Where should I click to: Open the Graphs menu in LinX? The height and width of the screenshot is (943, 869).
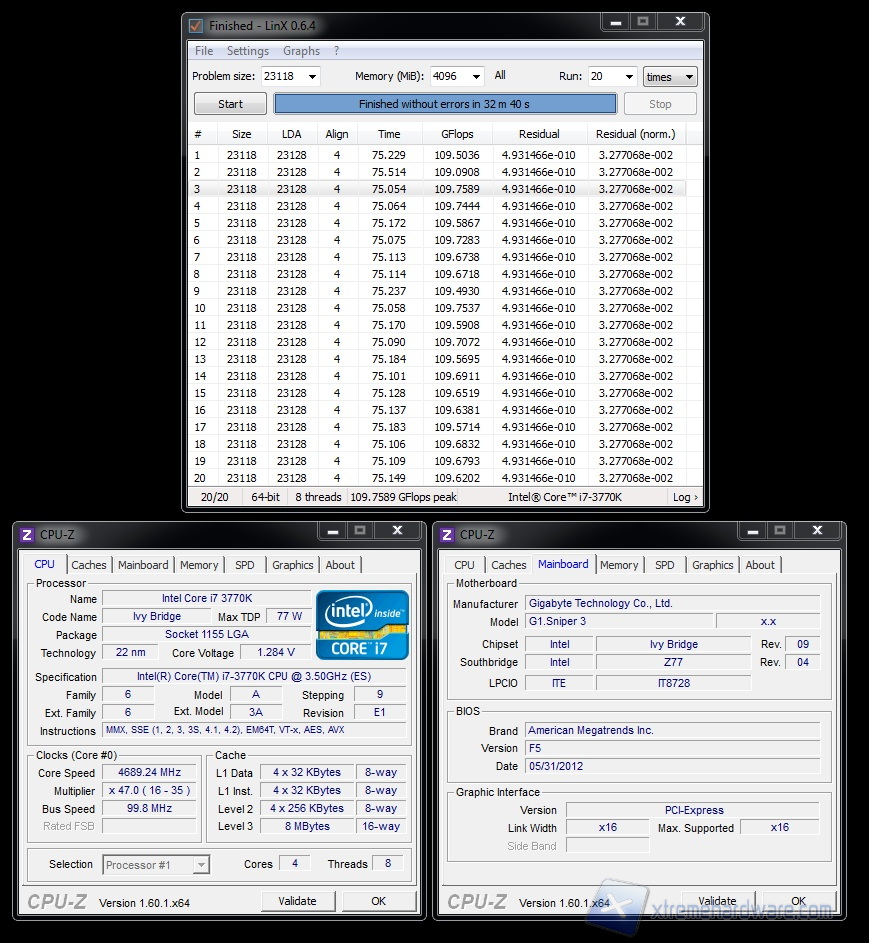(x=301, y=51)
